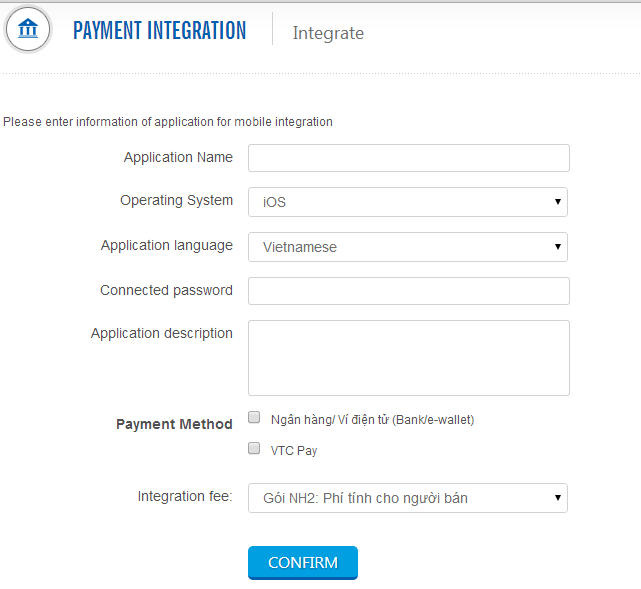The height and width of the screenshot is (589, 641).
Task: Click the Operating System dropdown arrow
Action: point(557,202)
